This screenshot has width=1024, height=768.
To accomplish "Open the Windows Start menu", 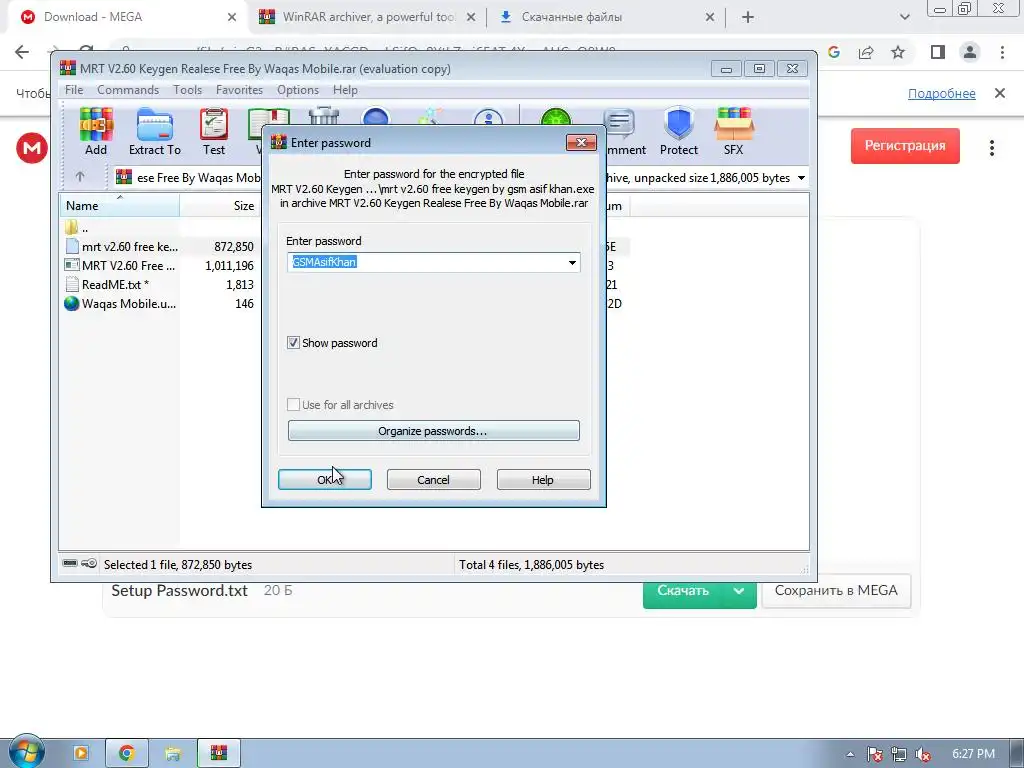I will point(25,753).
